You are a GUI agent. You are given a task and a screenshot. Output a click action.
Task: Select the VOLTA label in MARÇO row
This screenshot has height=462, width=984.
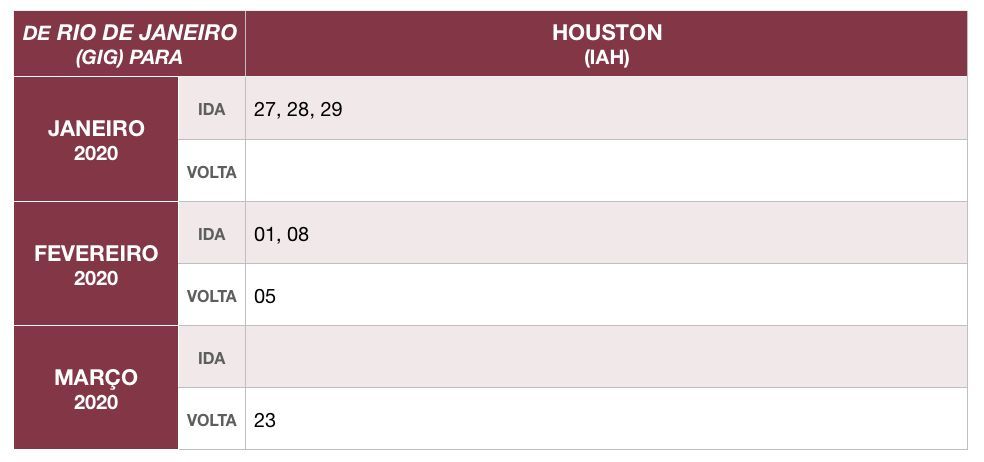tap(211, 419)
